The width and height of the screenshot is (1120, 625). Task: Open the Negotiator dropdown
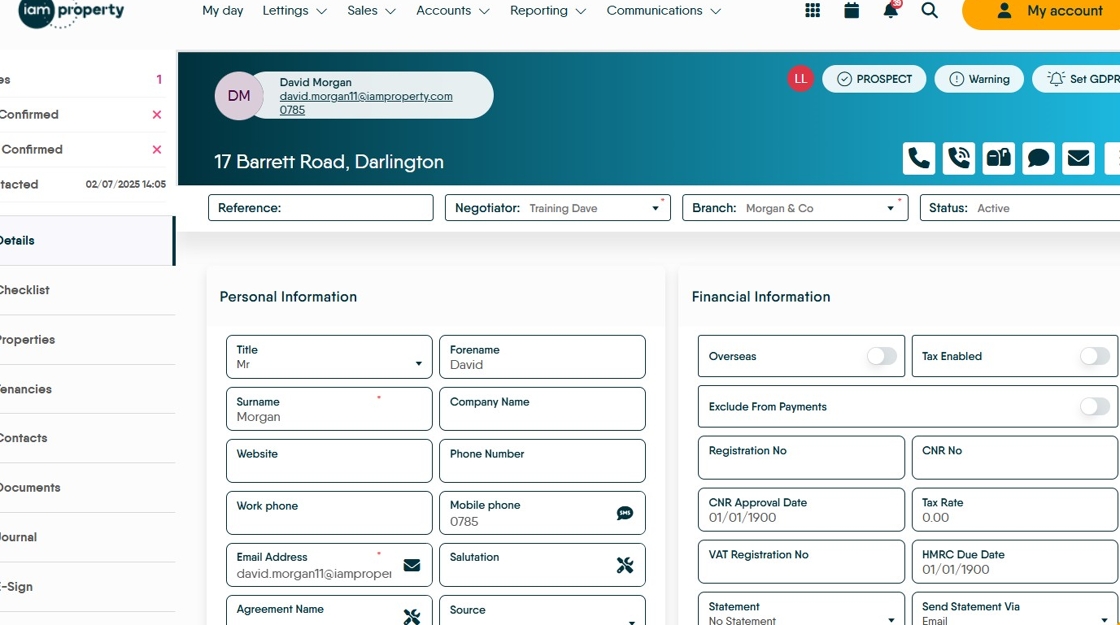point(558,208)
